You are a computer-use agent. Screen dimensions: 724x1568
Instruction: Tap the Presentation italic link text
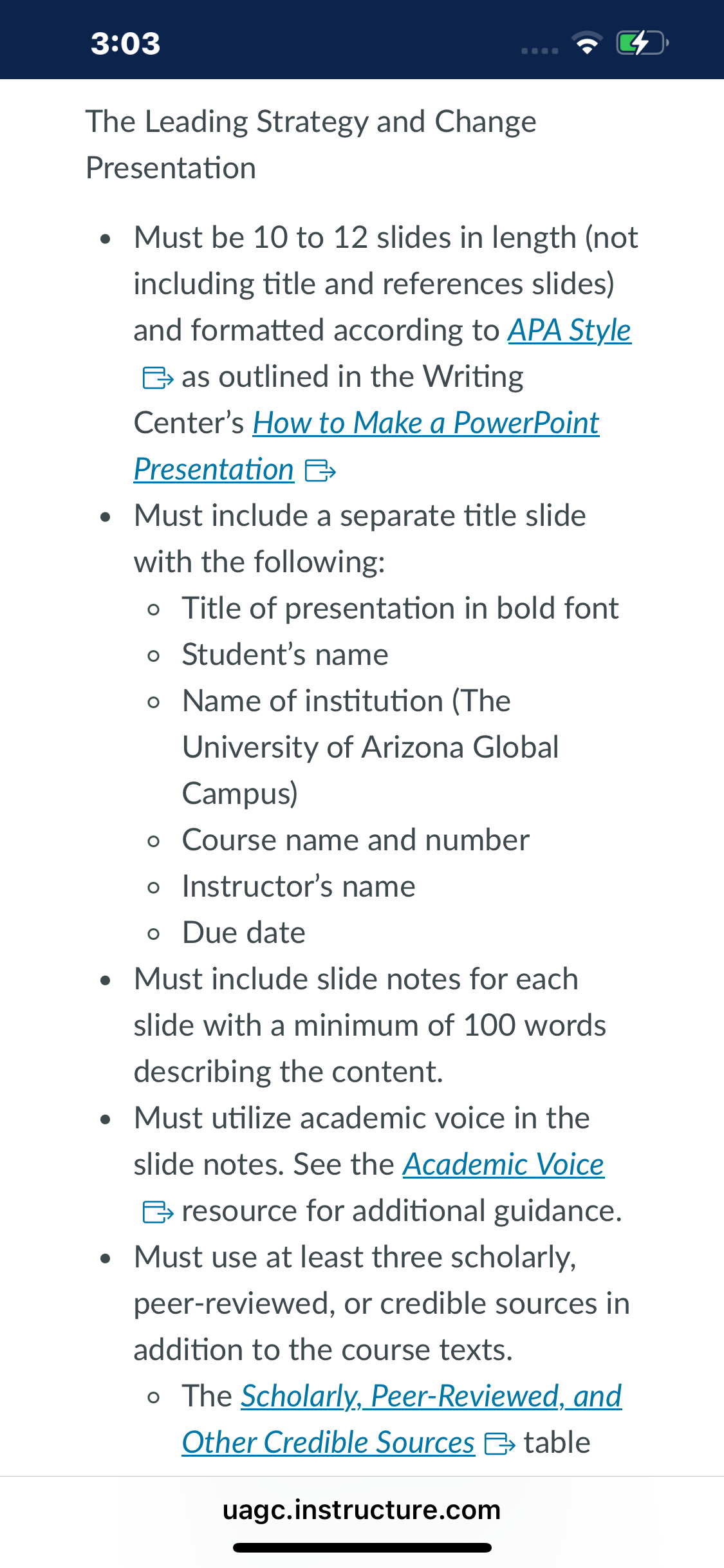pos(214,470)
